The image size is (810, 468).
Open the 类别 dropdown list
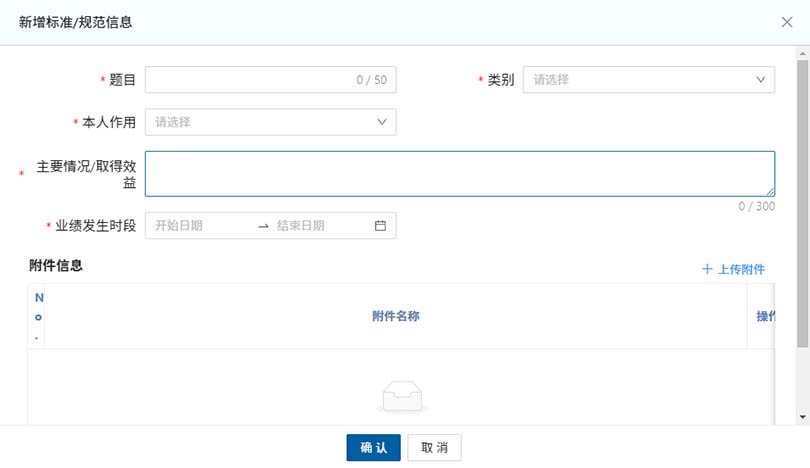tap(648, 80)
